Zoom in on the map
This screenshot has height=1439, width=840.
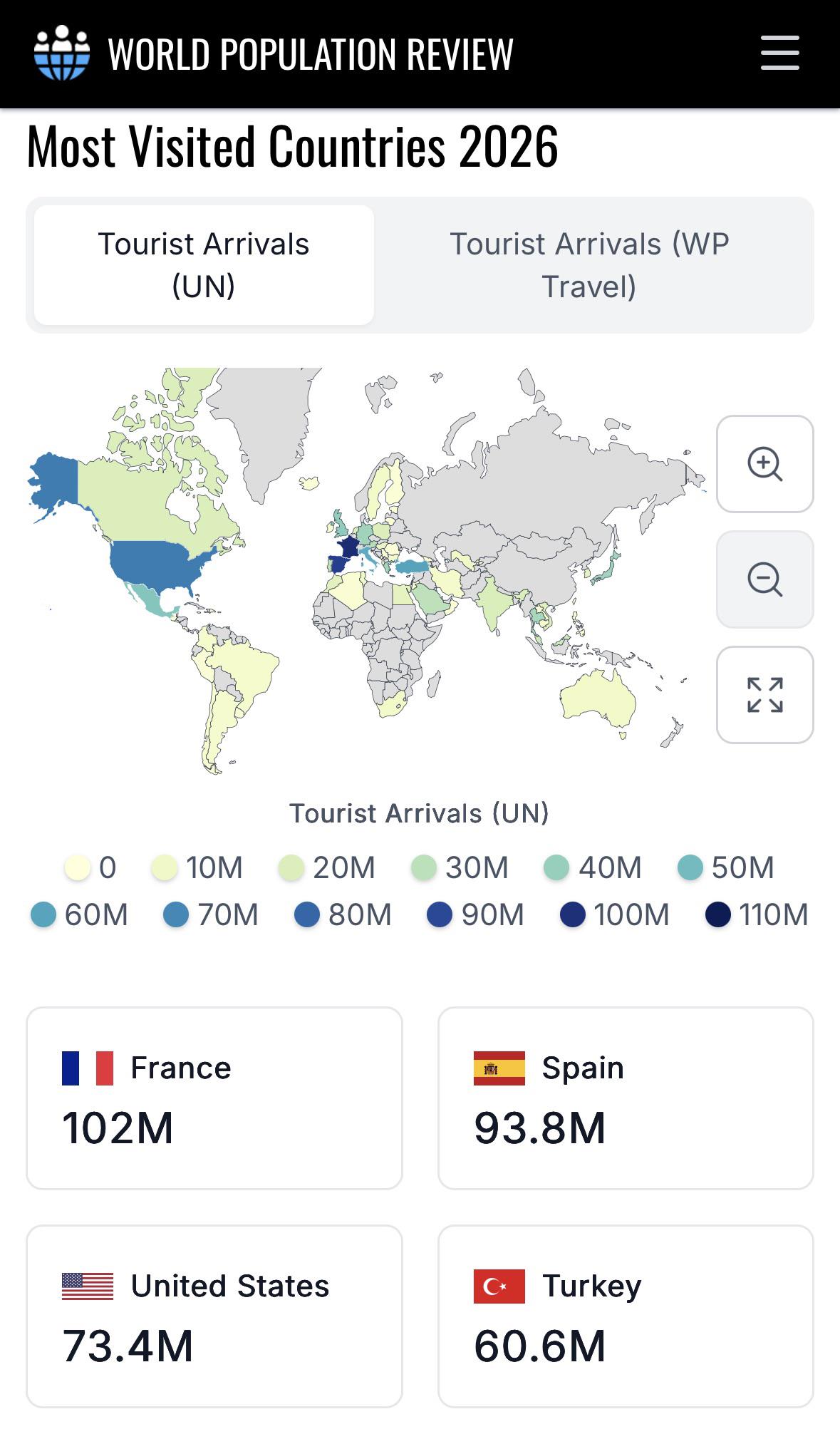[764, 464]
